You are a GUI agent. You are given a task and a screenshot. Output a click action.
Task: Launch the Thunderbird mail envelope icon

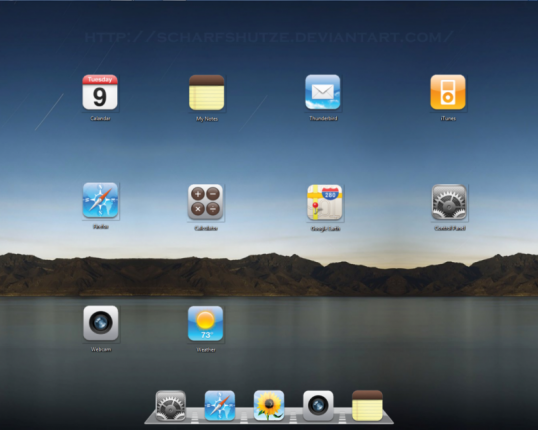pos(323,92)
